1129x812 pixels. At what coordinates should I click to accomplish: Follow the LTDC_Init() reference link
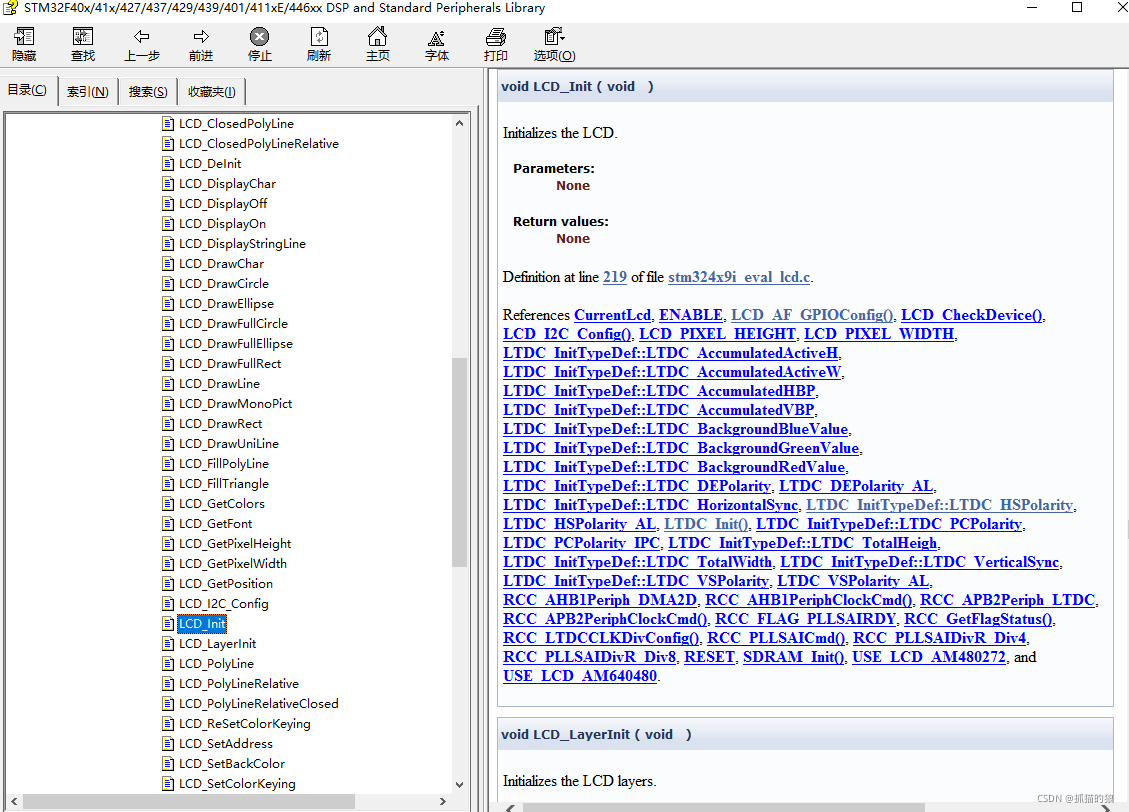click(x=706, y=524)
